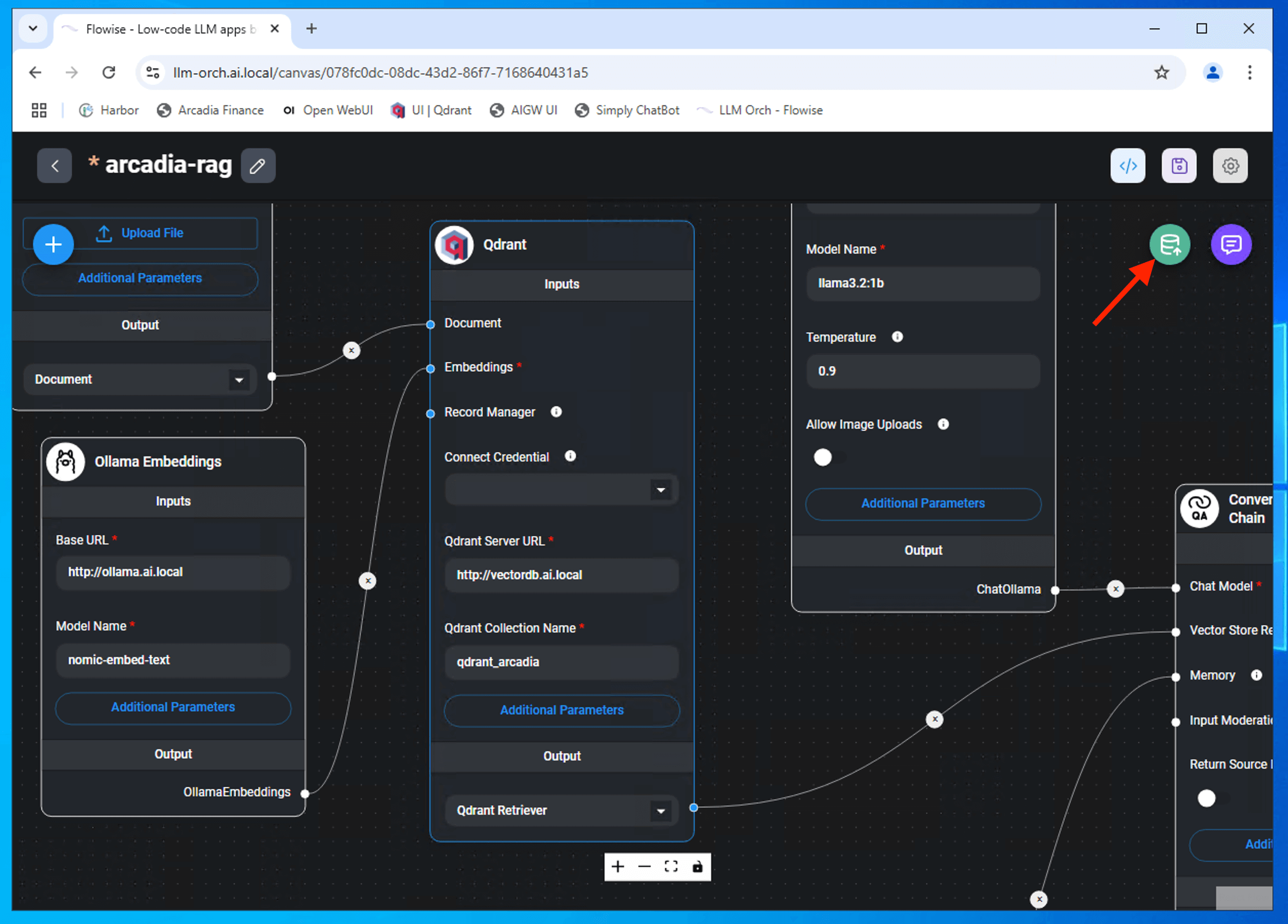
Task: Open the Qdrant Retriever output dropdown
Action: (660, 810)
